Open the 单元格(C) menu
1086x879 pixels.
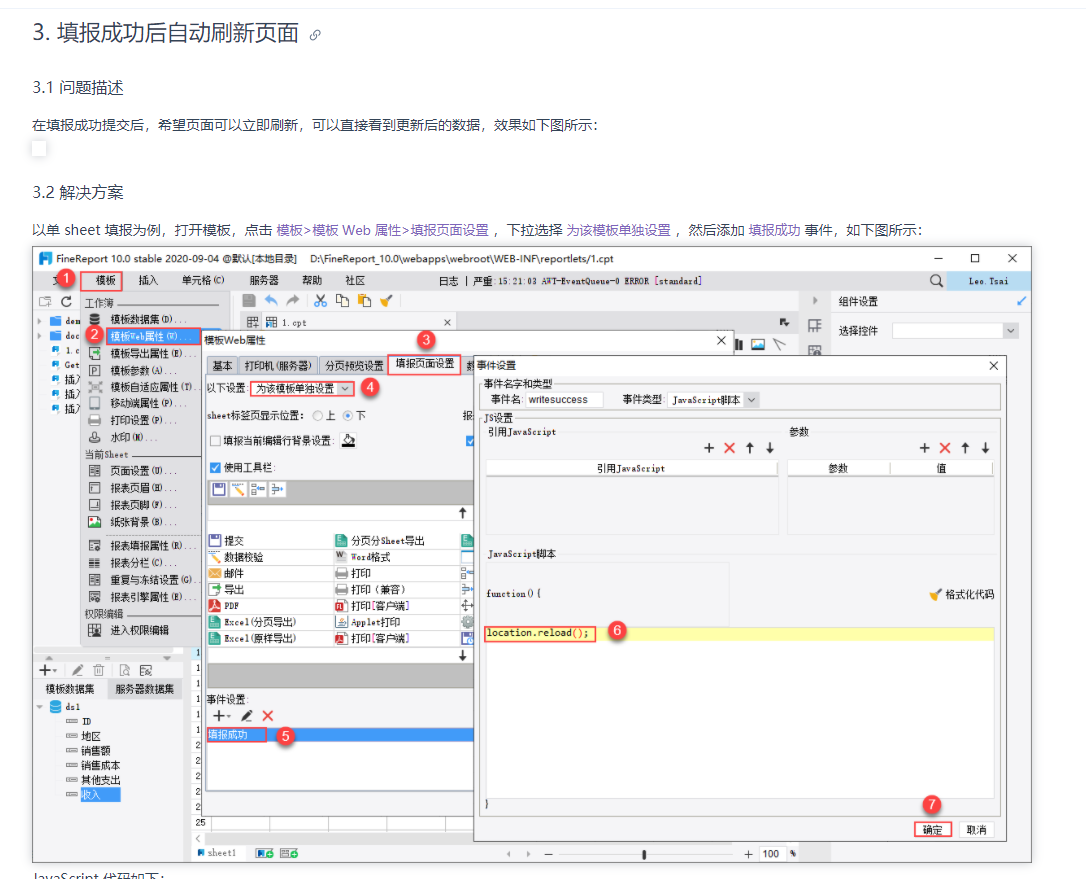203,281
